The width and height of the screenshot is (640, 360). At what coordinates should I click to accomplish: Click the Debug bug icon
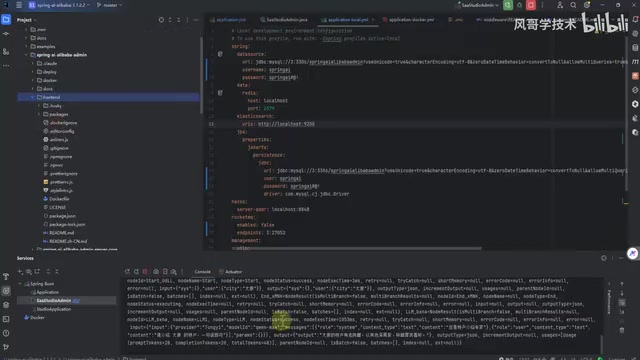click(x=519, y=5)
